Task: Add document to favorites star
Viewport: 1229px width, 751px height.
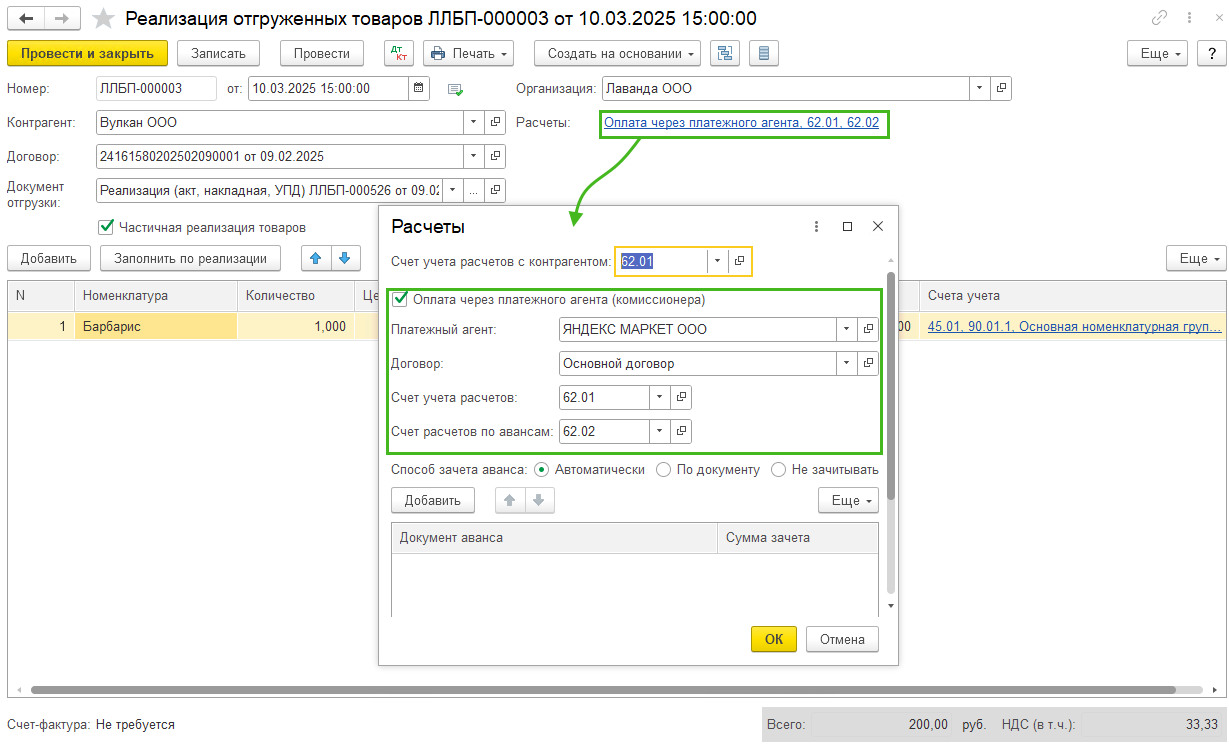Action: tap(102, 18)
